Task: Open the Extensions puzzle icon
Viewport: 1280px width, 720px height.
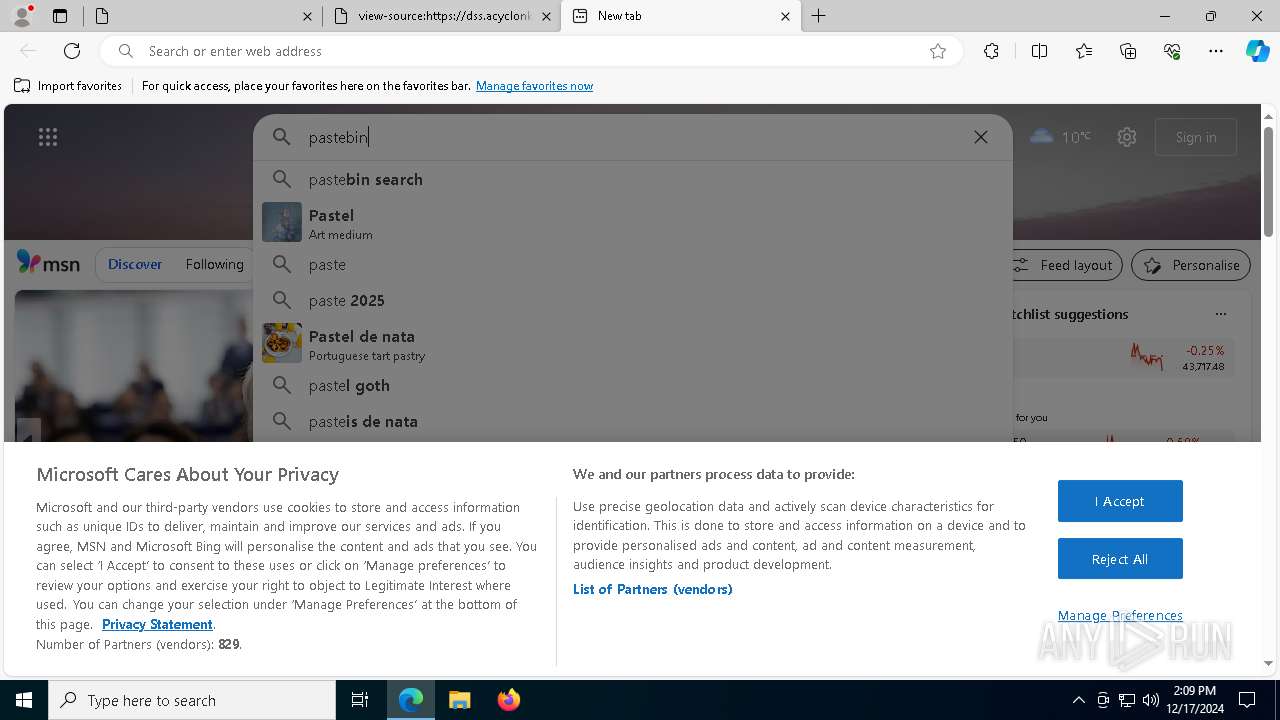Action: pos(991,51)
